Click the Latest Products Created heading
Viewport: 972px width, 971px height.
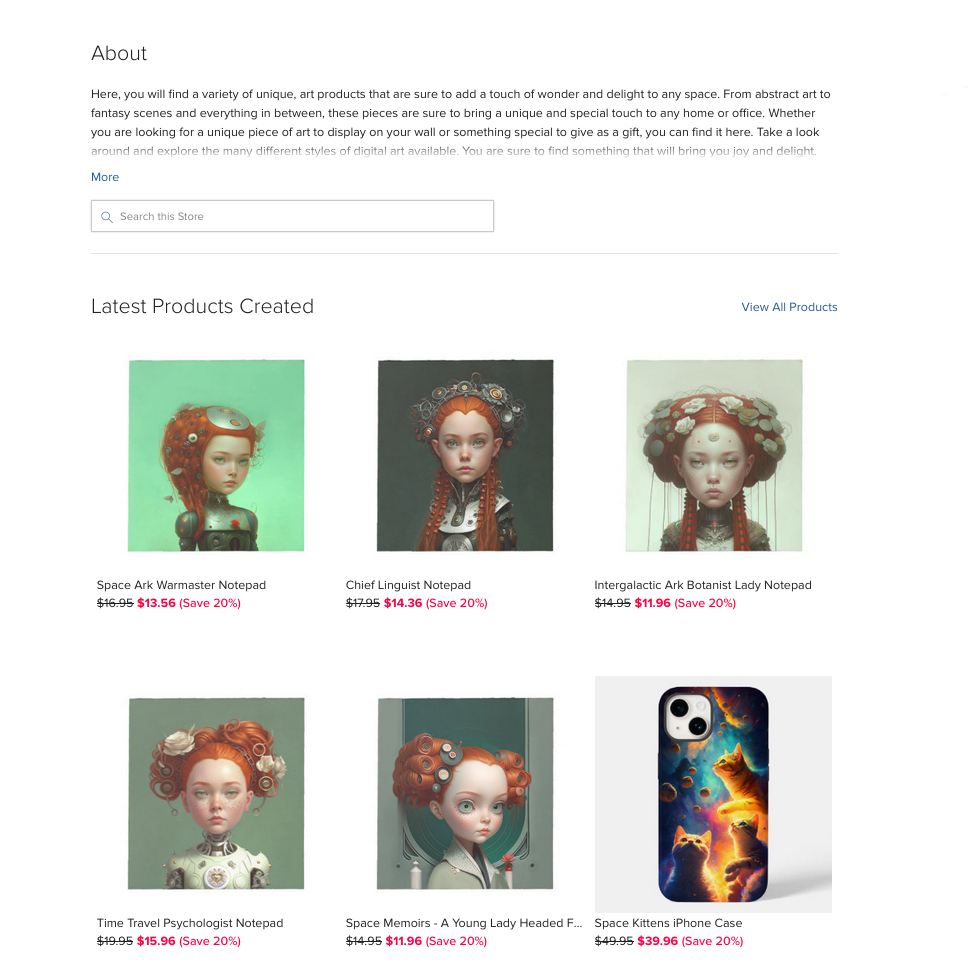(202, 306)
